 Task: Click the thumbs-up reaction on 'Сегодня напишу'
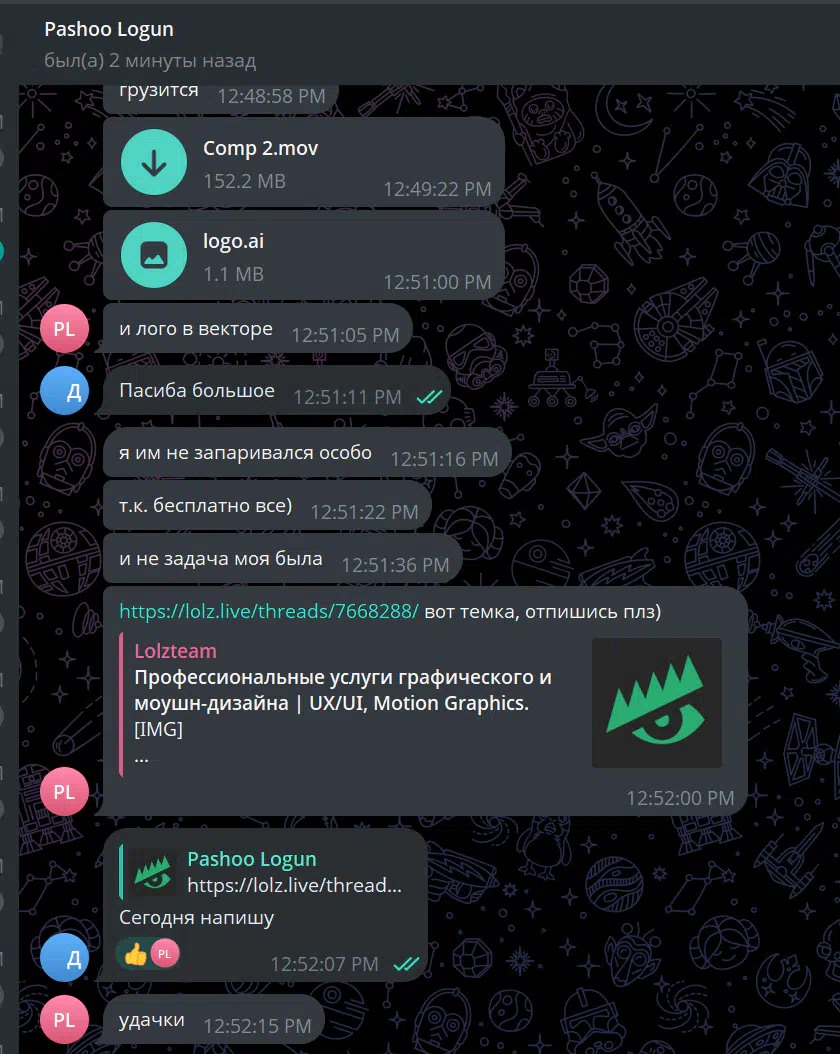coord(136,954)
